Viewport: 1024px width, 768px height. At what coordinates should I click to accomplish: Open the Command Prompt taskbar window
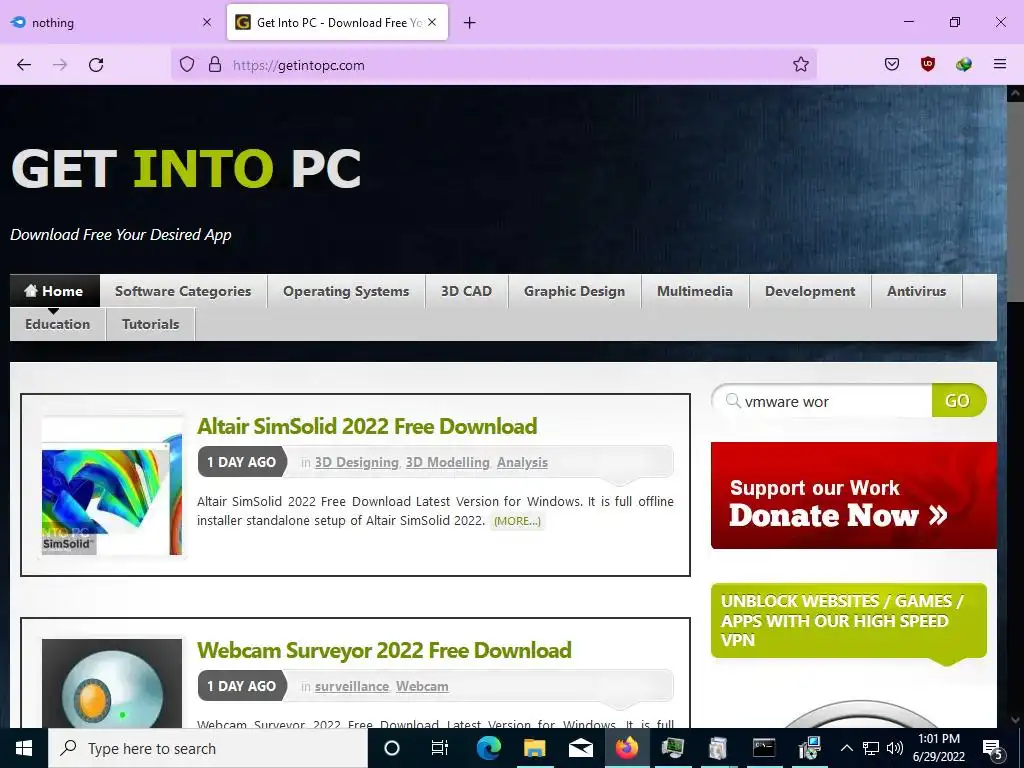click(763, 748)
